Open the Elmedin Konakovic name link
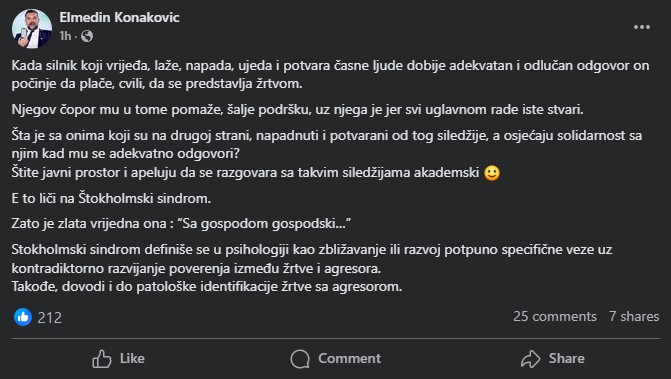The image size is (671, 379). [119, 18]
